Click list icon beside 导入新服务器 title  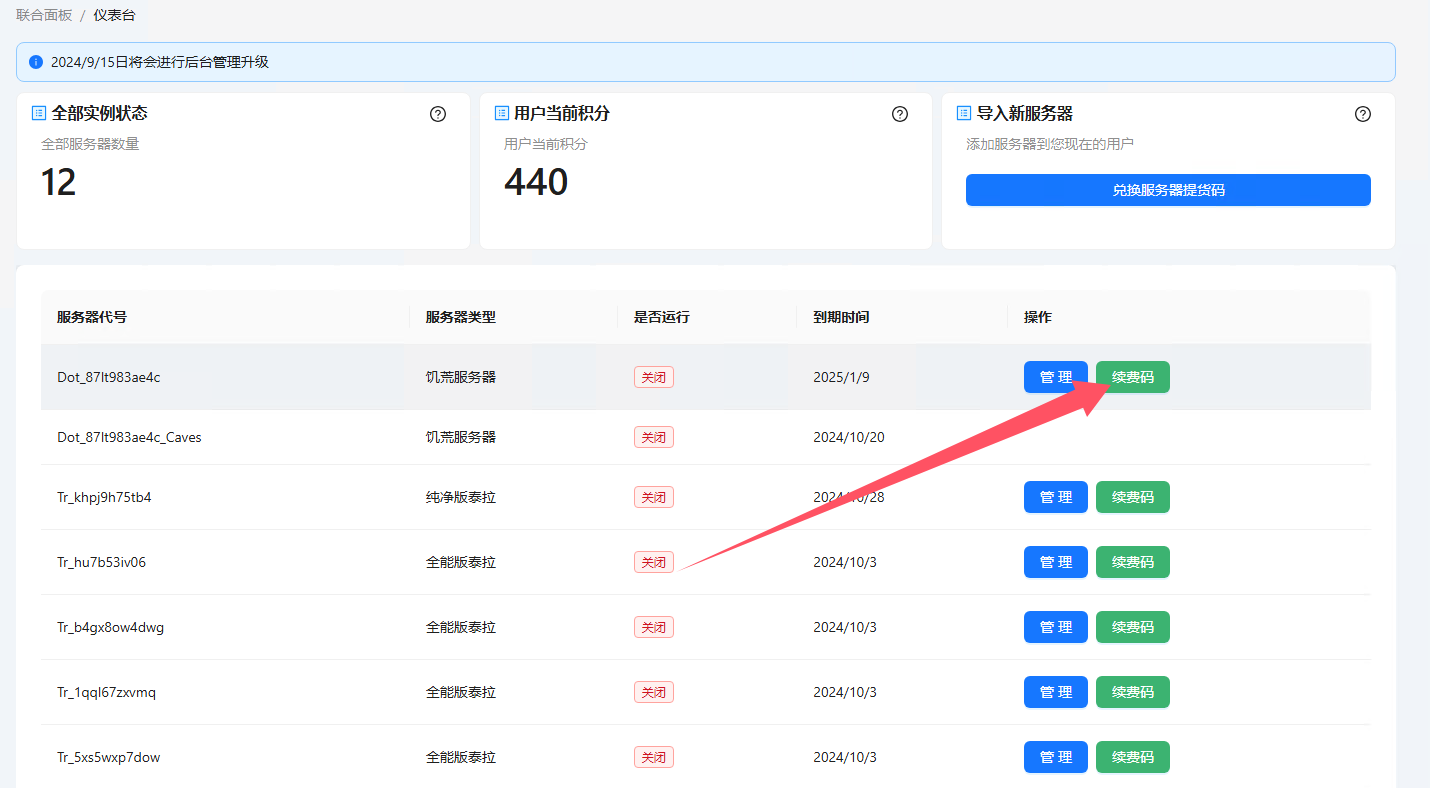click(964, 113)
